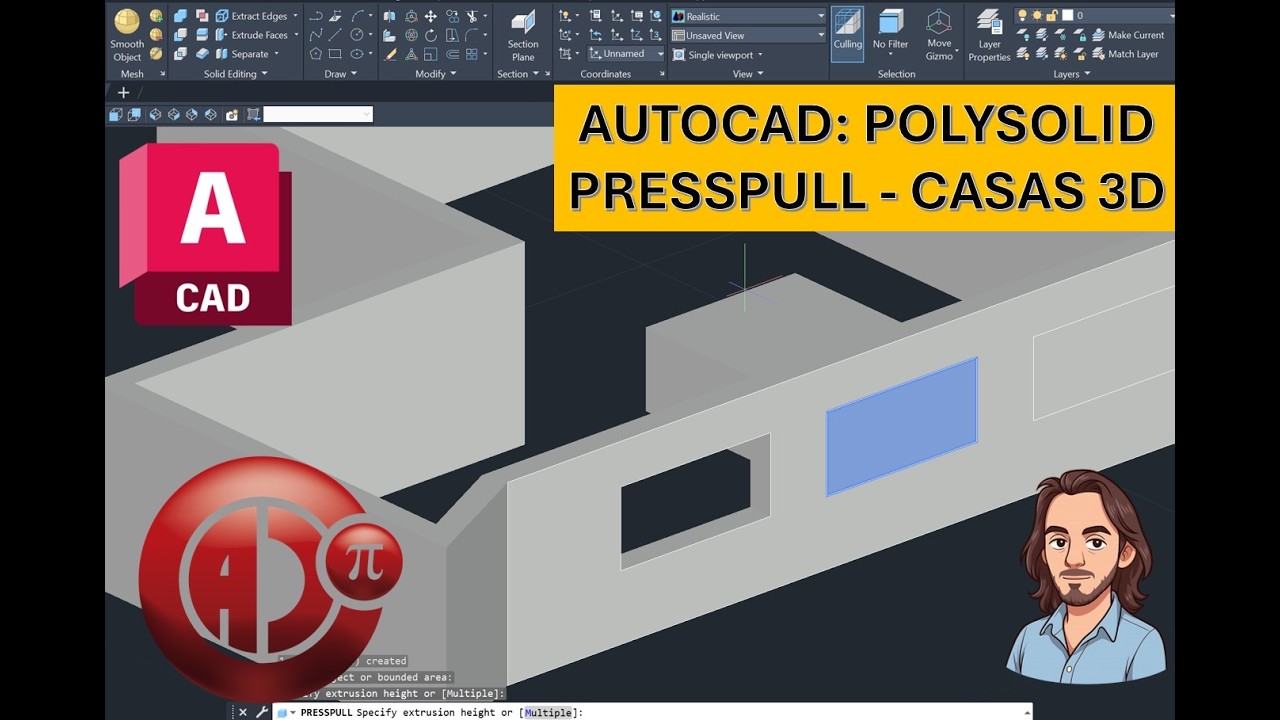Open the Realistic visual style dropdown
Viewport: 1280px width, 720px height.
pos(748,16)
